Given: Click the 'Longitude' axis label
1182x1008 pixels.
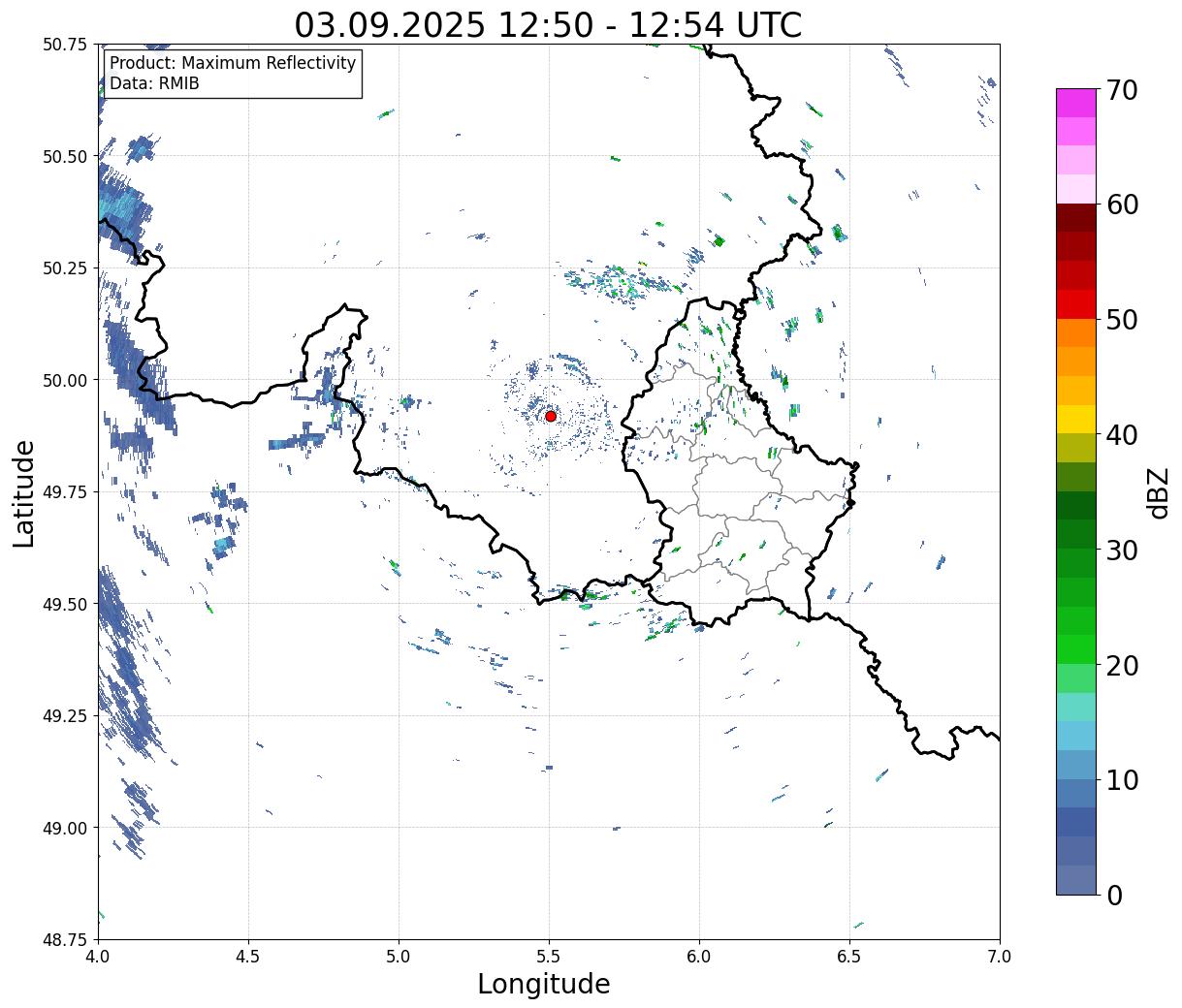Looking at the screenshot, I should pos(544,984).
